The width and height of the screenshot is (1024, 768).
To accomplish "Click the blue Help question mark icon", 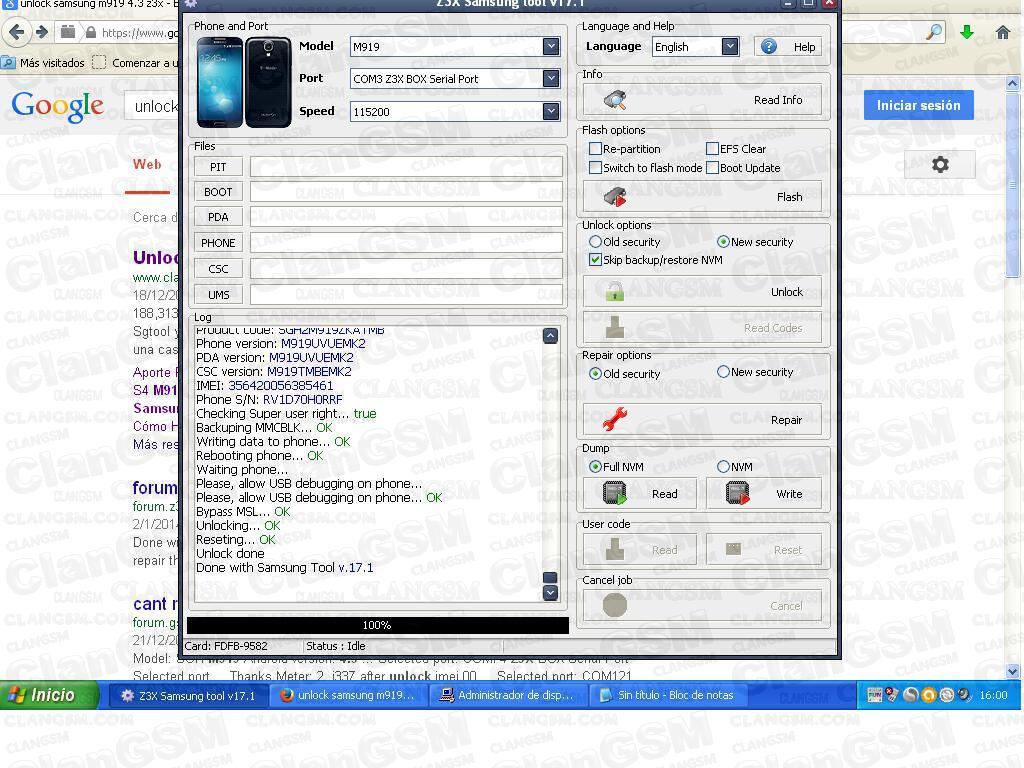I will tap(769, 46).
